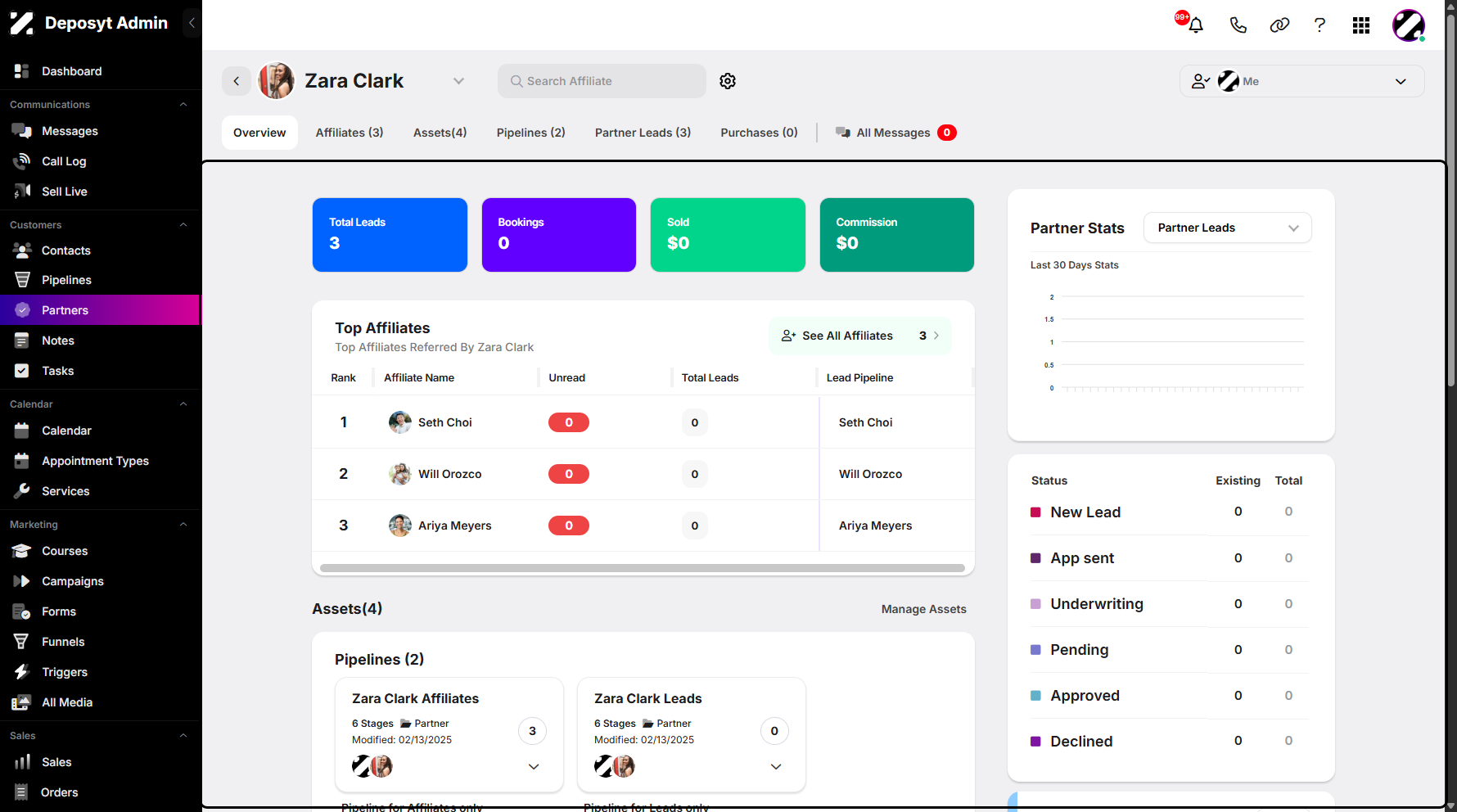Collapse the Communications sidebar section
The height and width of the screenshot is (812, 1457).
(x=183, y=105)
